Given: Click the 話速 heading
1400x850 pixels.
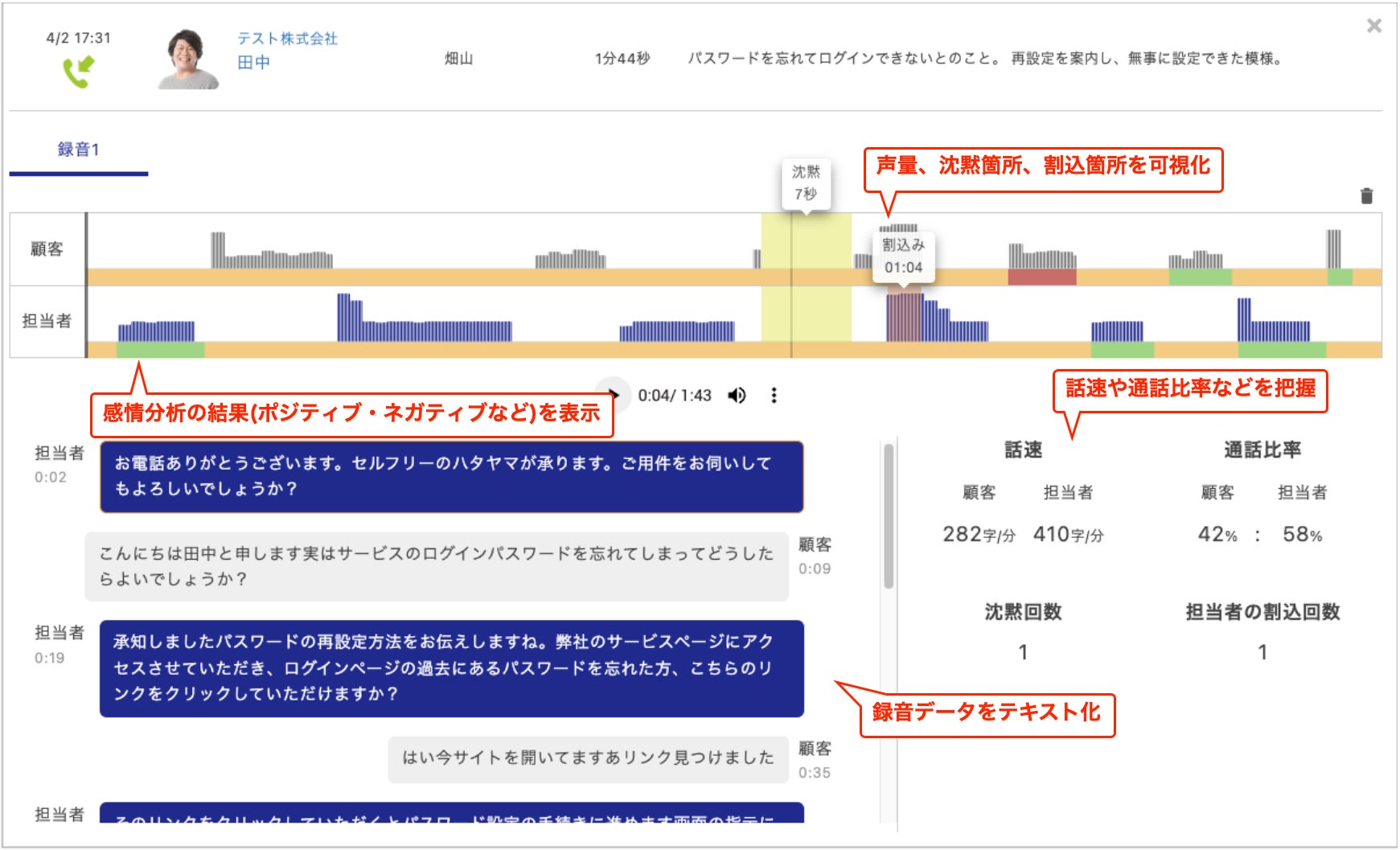Looking at the screenshot, I should point(1024,450).
